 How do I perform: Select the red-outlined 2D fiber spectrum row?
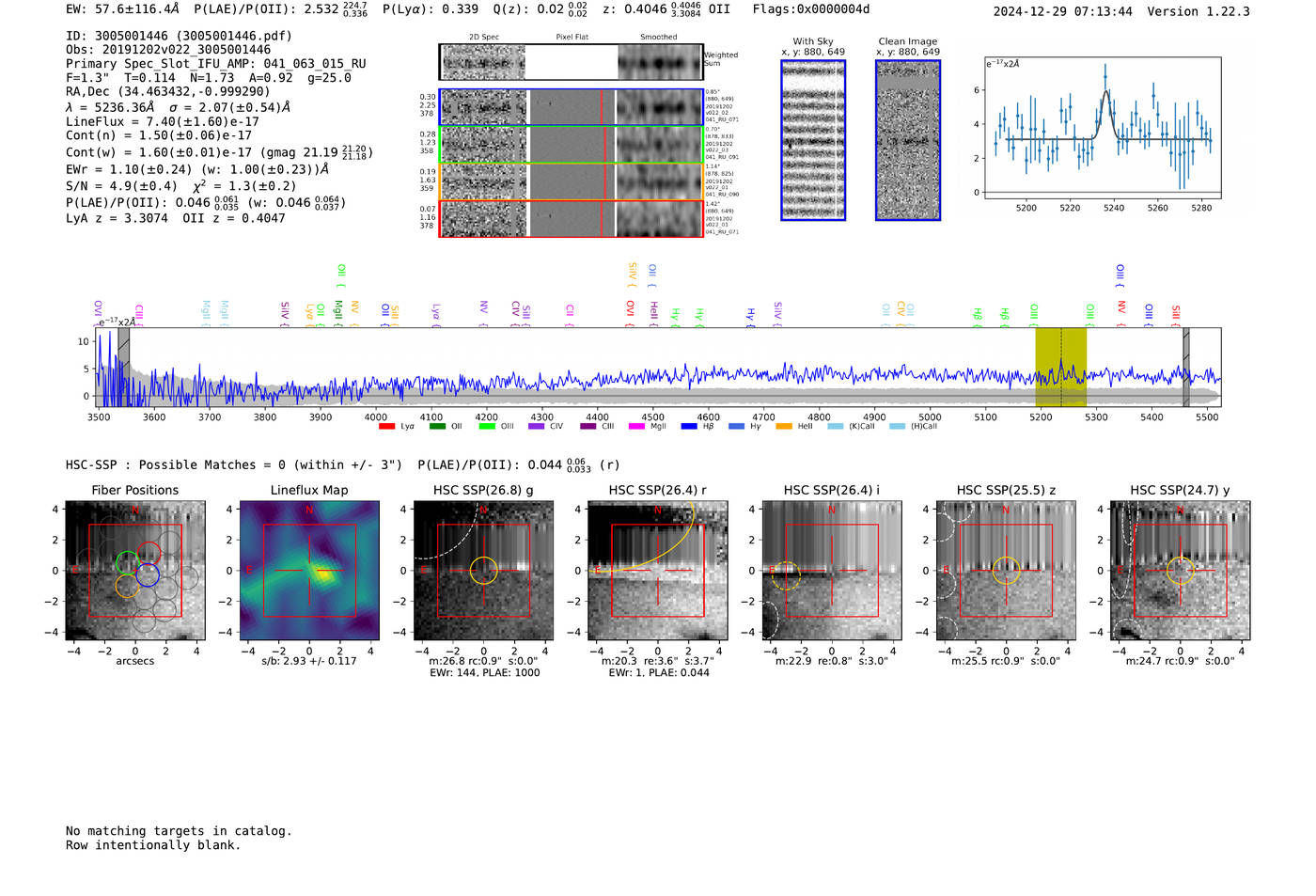pyautogui.click(x=572, y=219)
